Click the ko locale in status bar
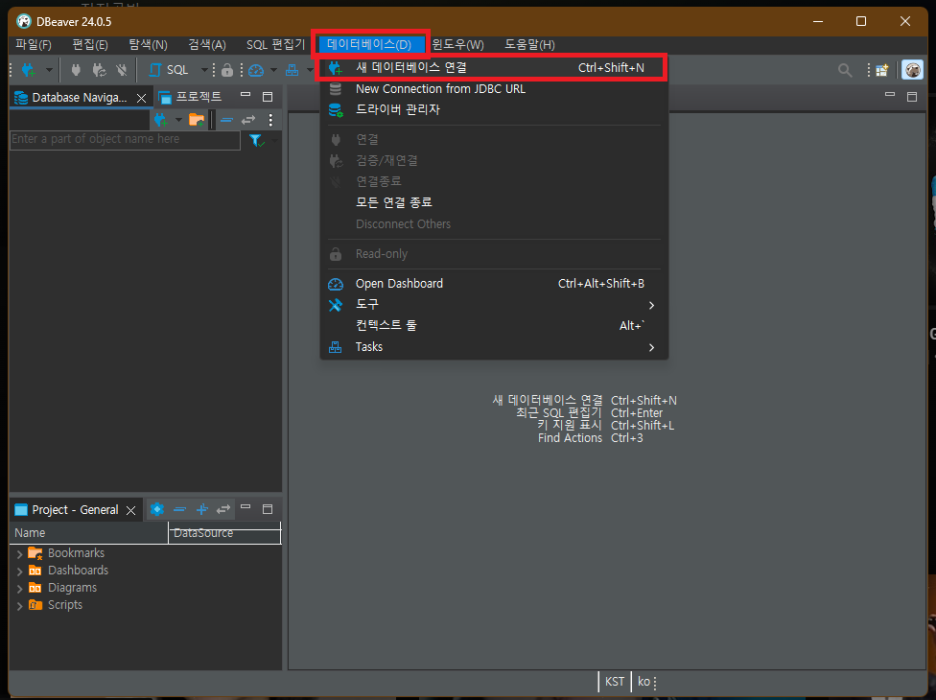 (x=644, y=682)
